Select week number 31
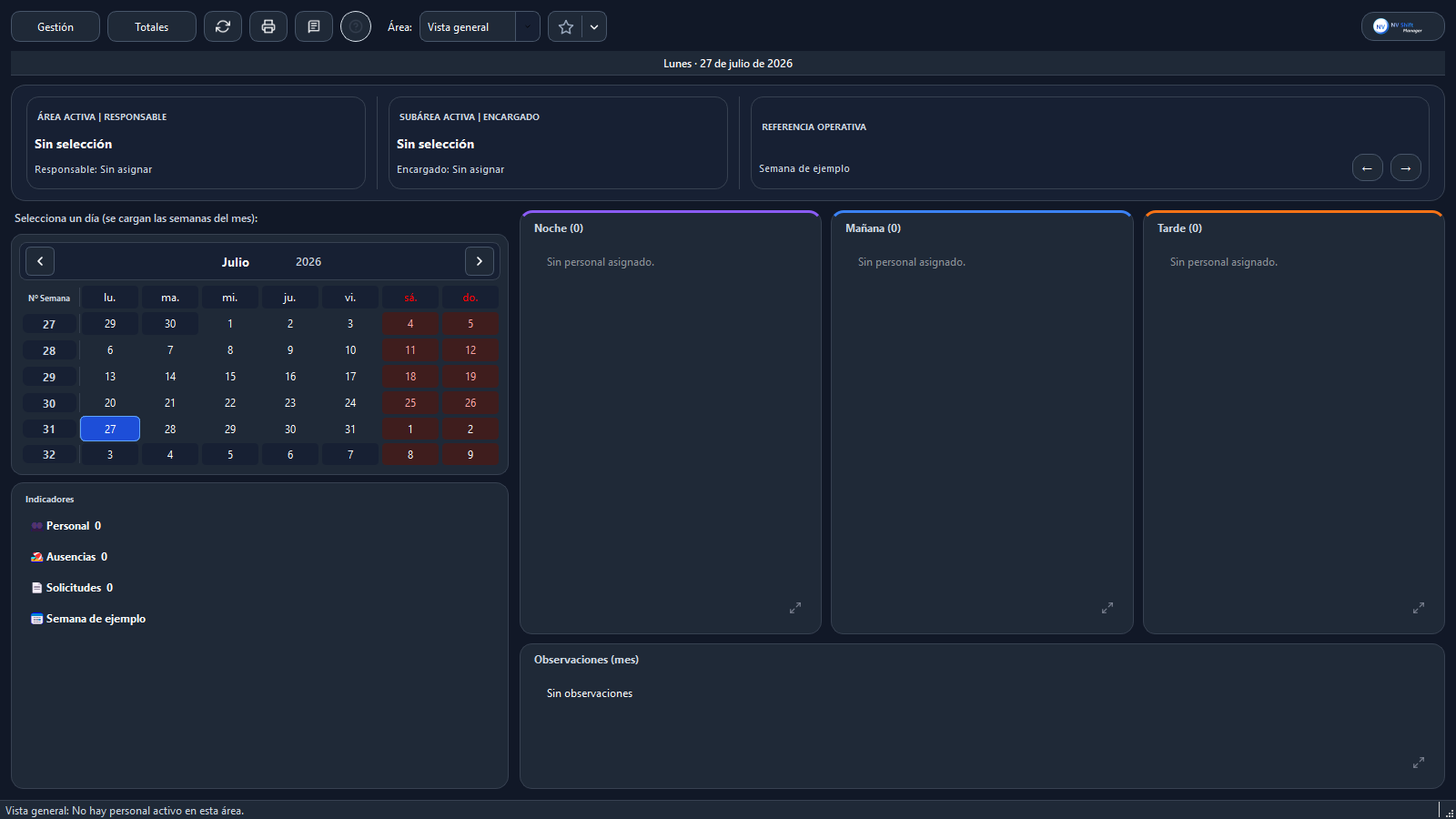The height and width of the screenshot is (819, 1456). pos(49,429)
